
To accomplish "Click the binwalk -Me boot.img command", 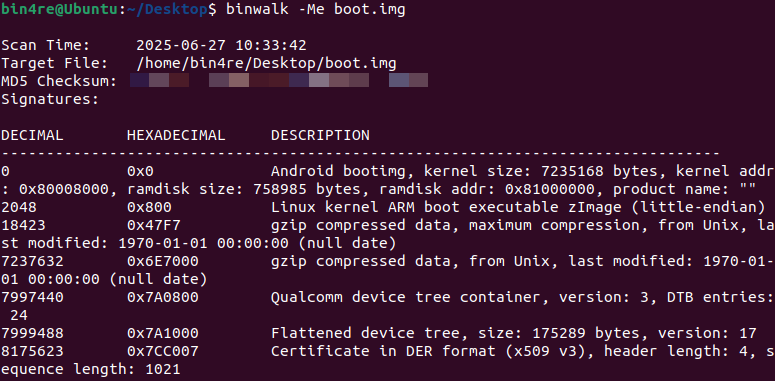I will pos(316,9).
